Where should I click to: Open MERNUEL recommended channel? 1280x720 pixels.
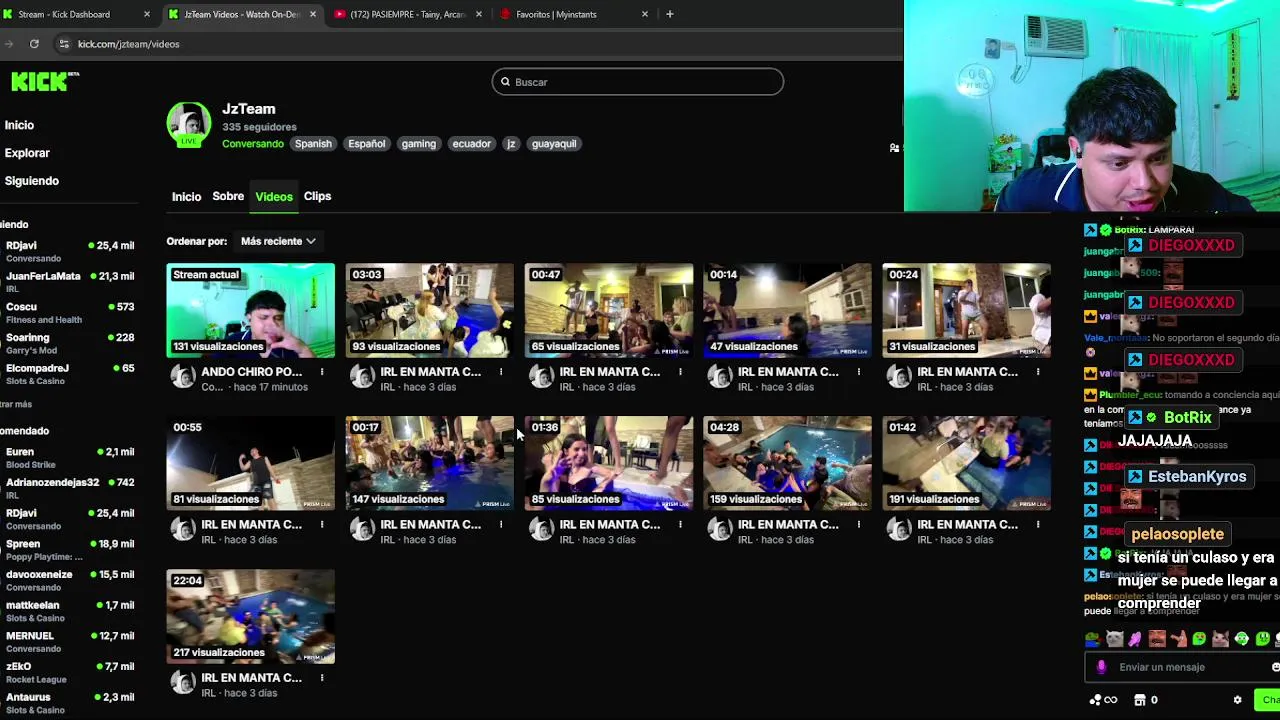[68, 641]
